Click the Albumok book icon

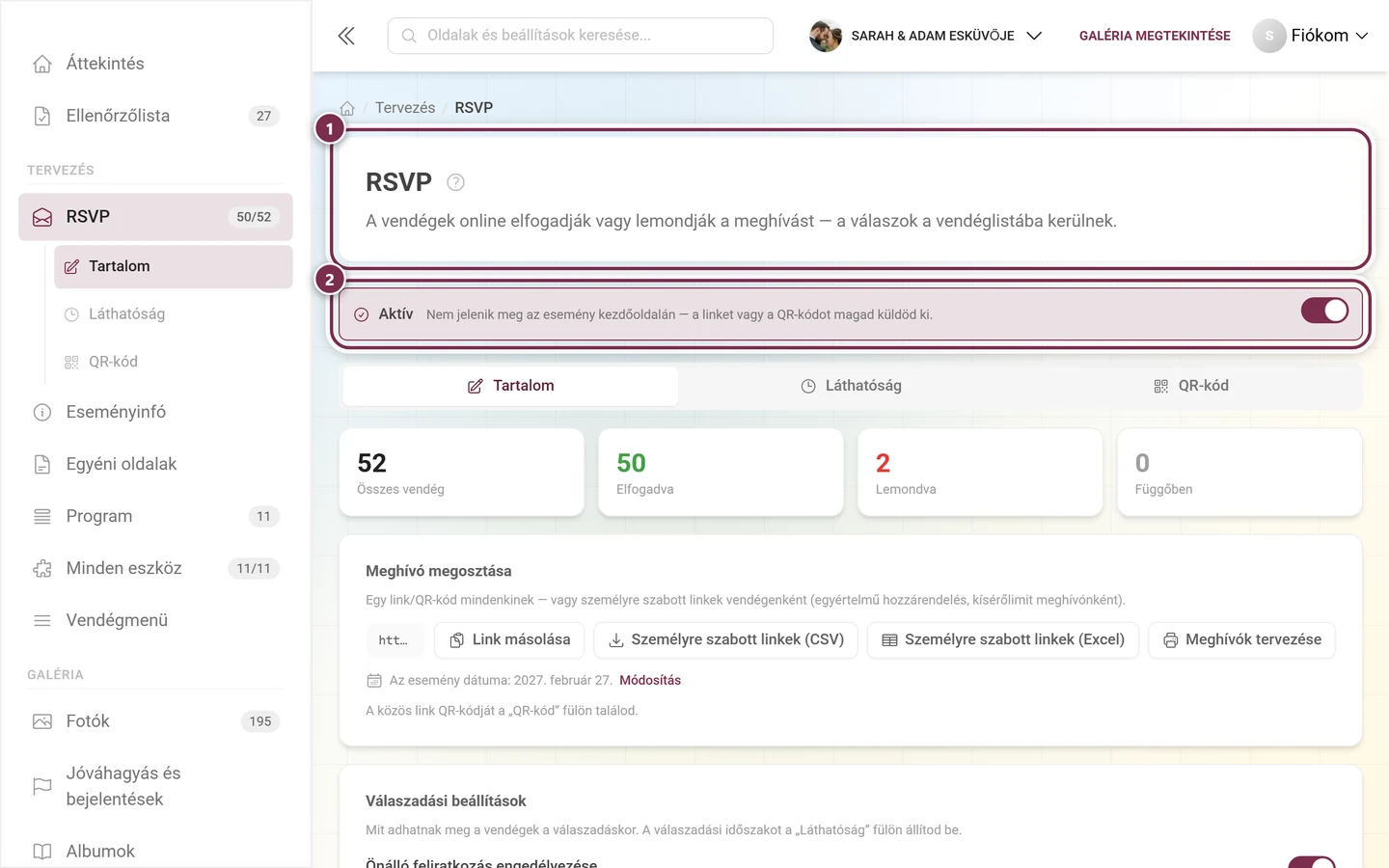tap(42, 852)
